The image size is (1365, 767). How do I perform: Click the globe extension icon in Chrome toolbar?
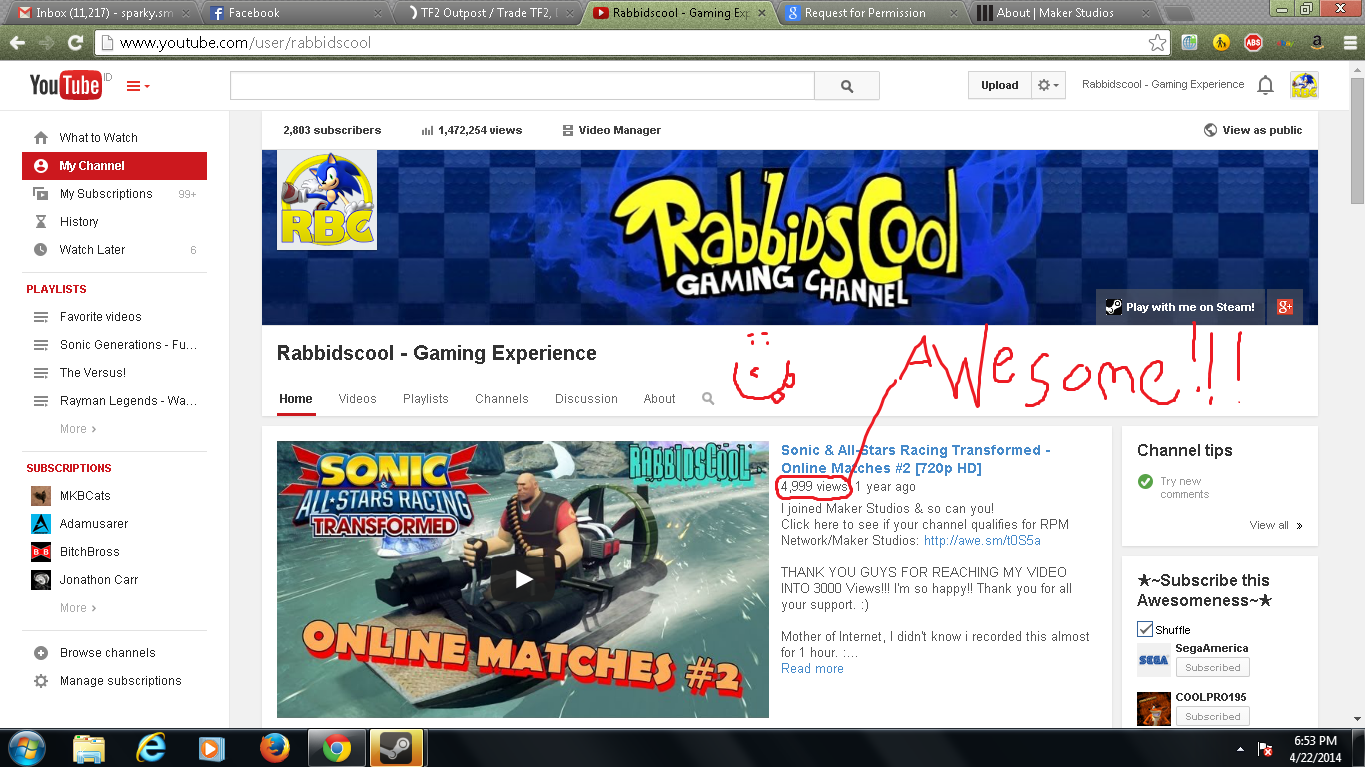[x=1189, y=43]
